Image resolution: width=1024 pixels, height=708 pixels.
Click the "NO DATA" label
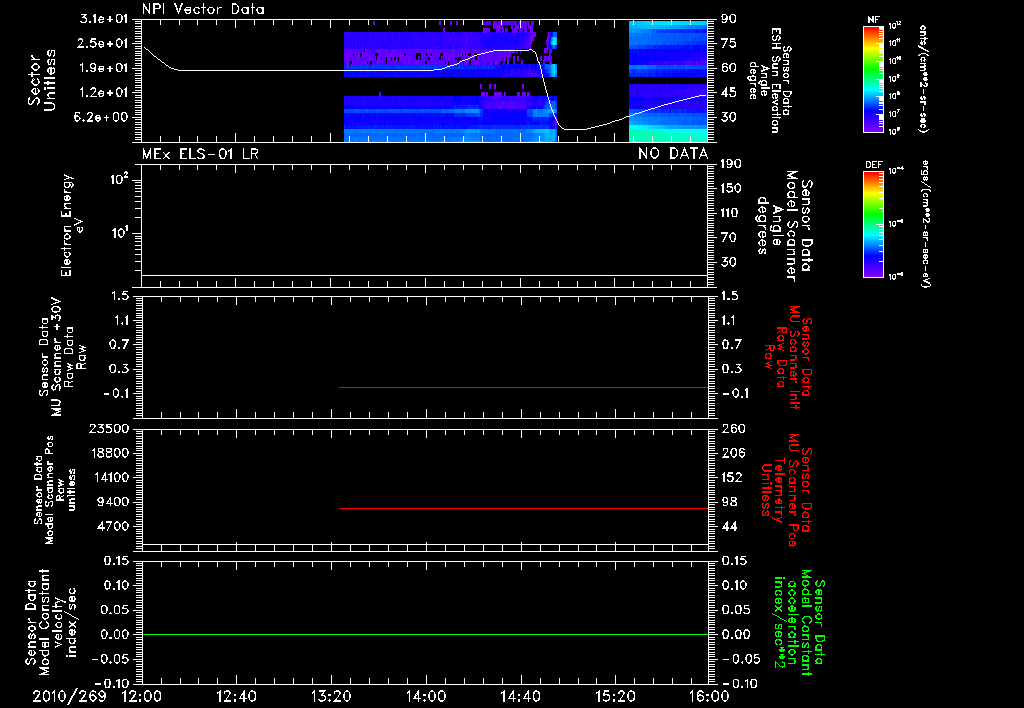[x=673, y=154]
